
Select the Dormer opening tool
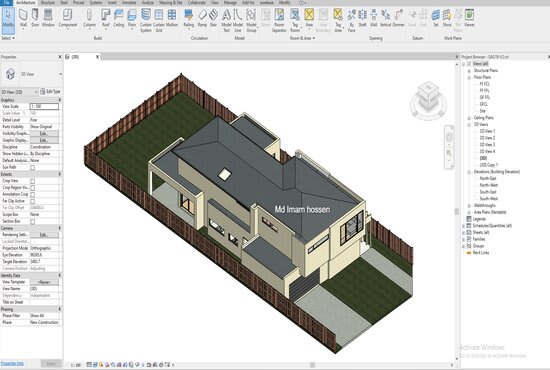tap(398, 18)
